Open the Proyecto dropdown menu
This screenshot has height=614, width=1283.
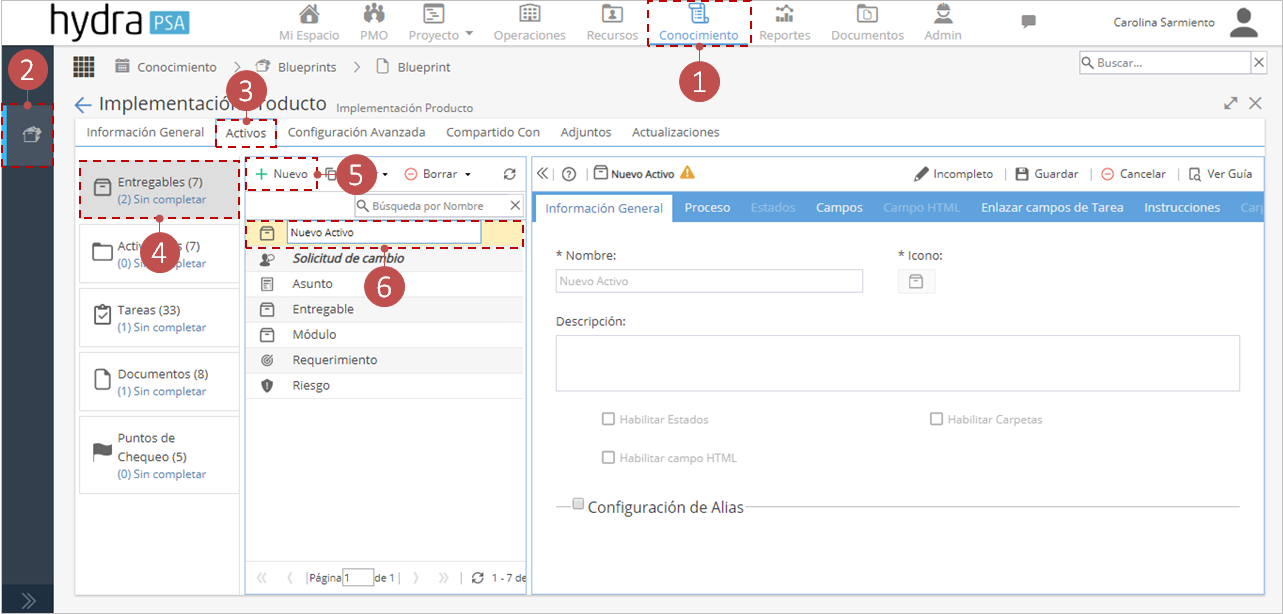click(x=441, y=35)
